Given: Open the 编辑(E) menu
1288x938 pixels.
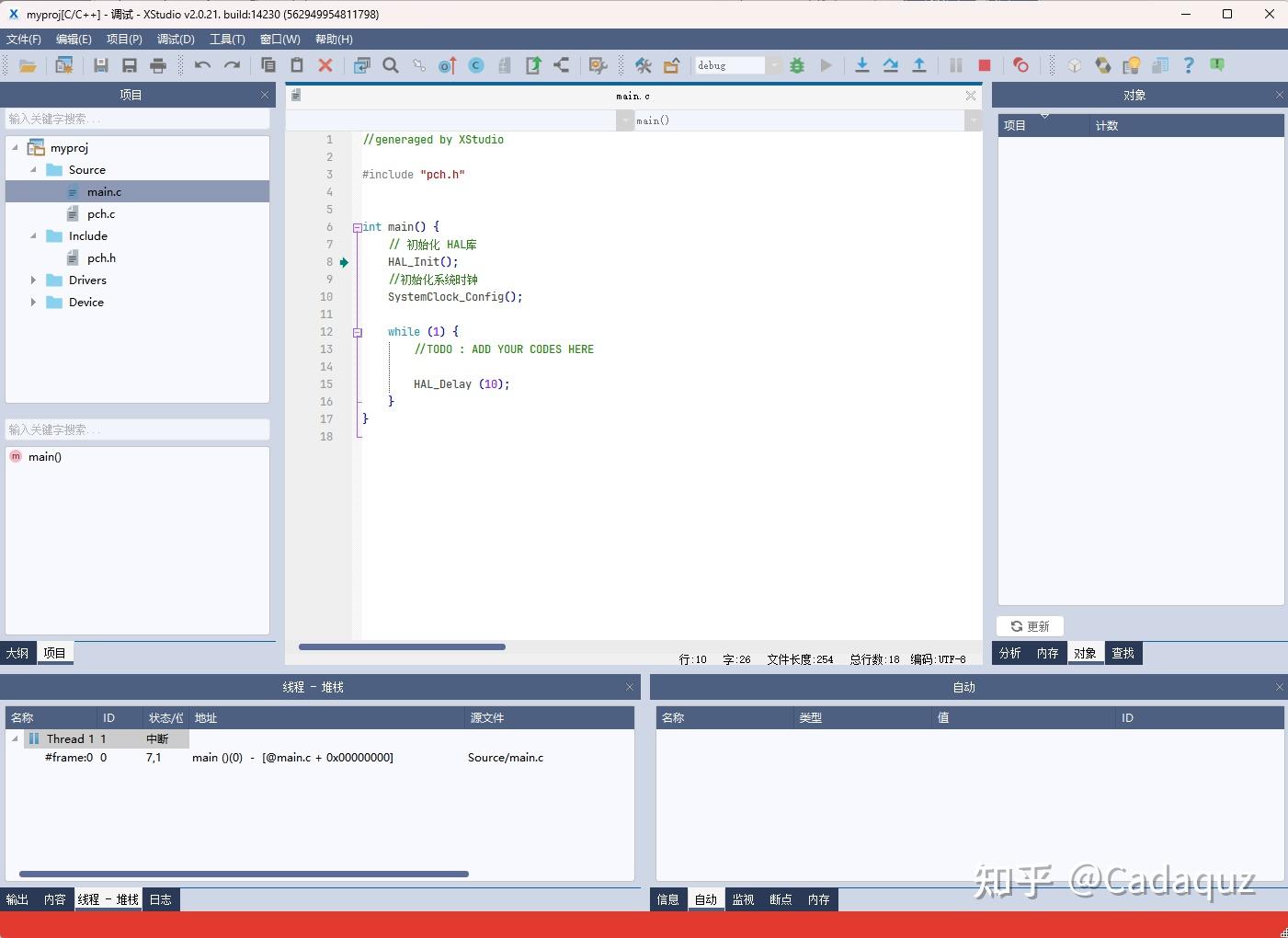Looking at the screenshot, I should [74, 40].
